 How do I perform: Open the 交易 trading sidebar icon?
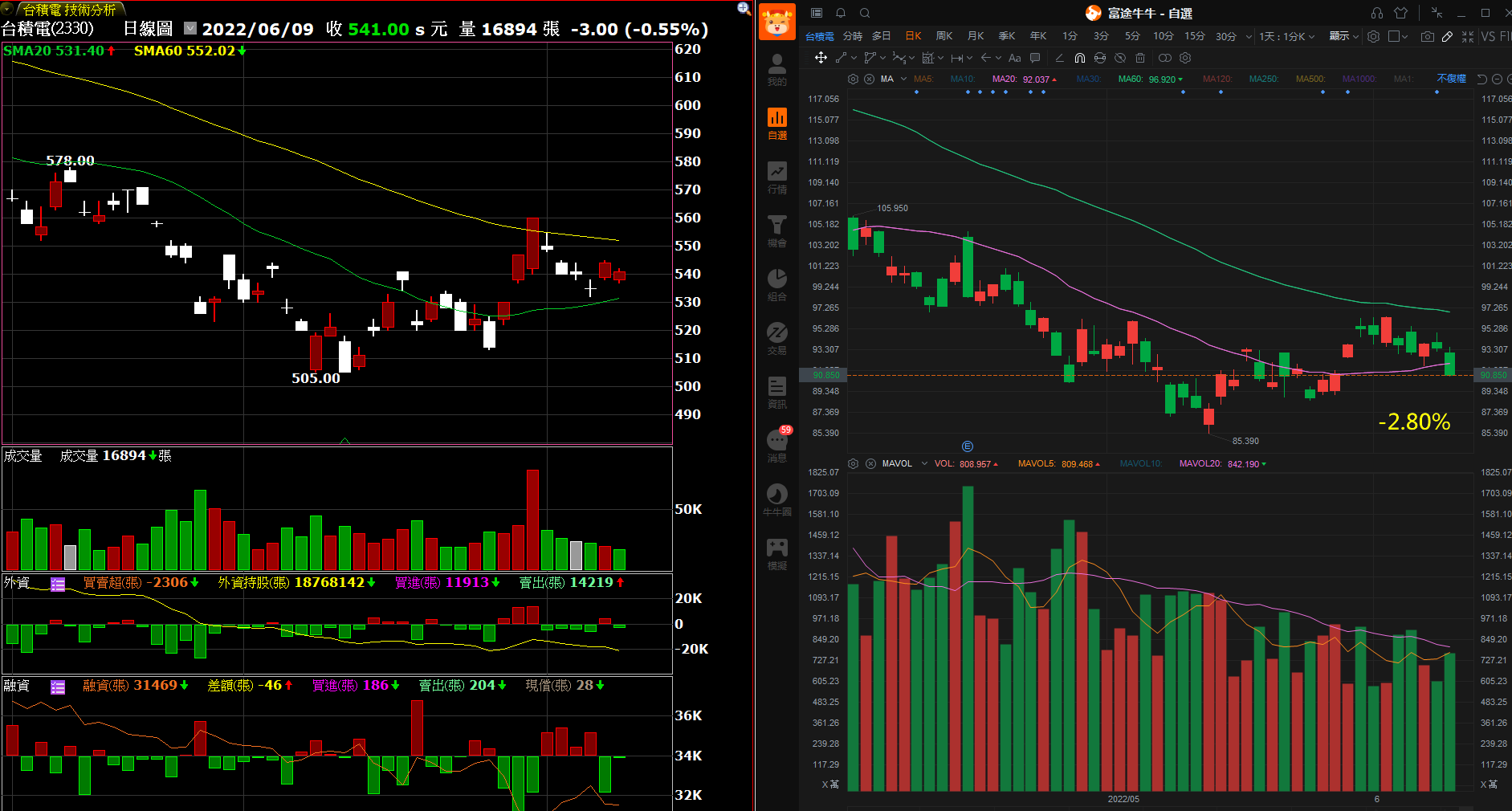coord(776,338)
